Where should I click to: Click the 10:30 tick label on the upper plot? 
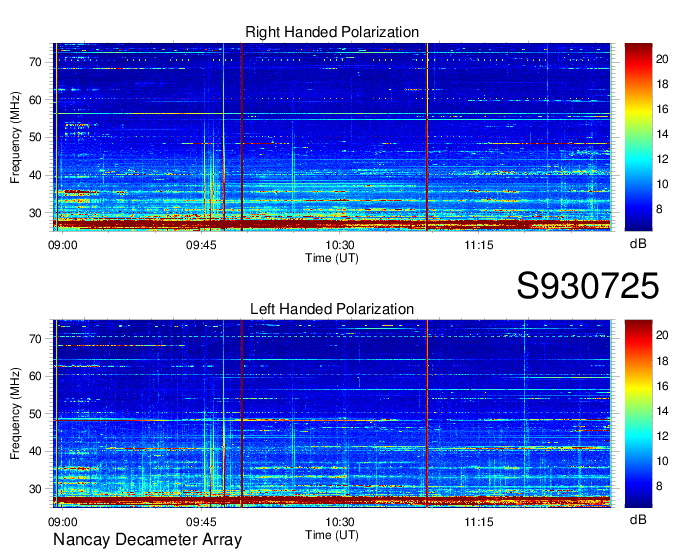[340, 245]
